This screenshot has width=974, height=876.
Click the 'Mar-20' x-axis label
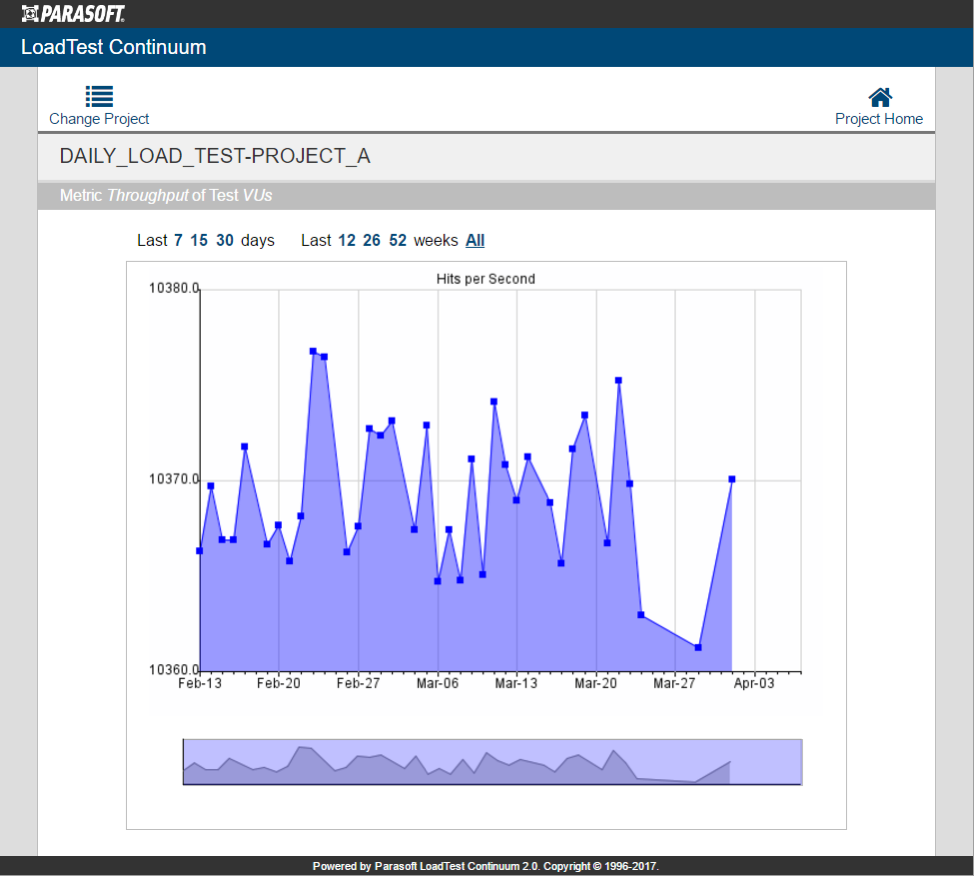point(596,683)
